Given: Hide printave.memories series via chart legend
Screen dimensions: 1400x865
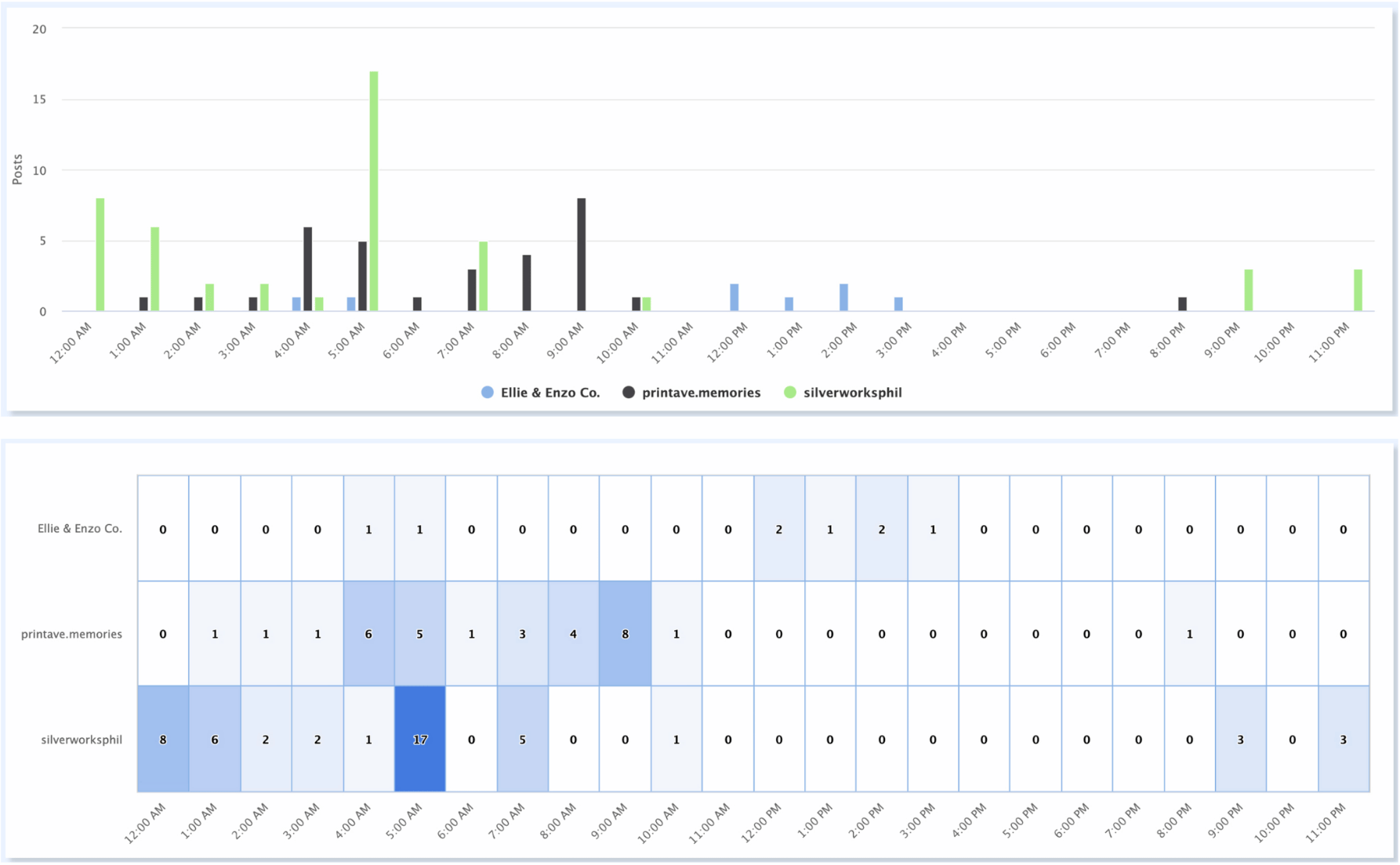Looking at the screenshot, I should (x=700, y=393).
